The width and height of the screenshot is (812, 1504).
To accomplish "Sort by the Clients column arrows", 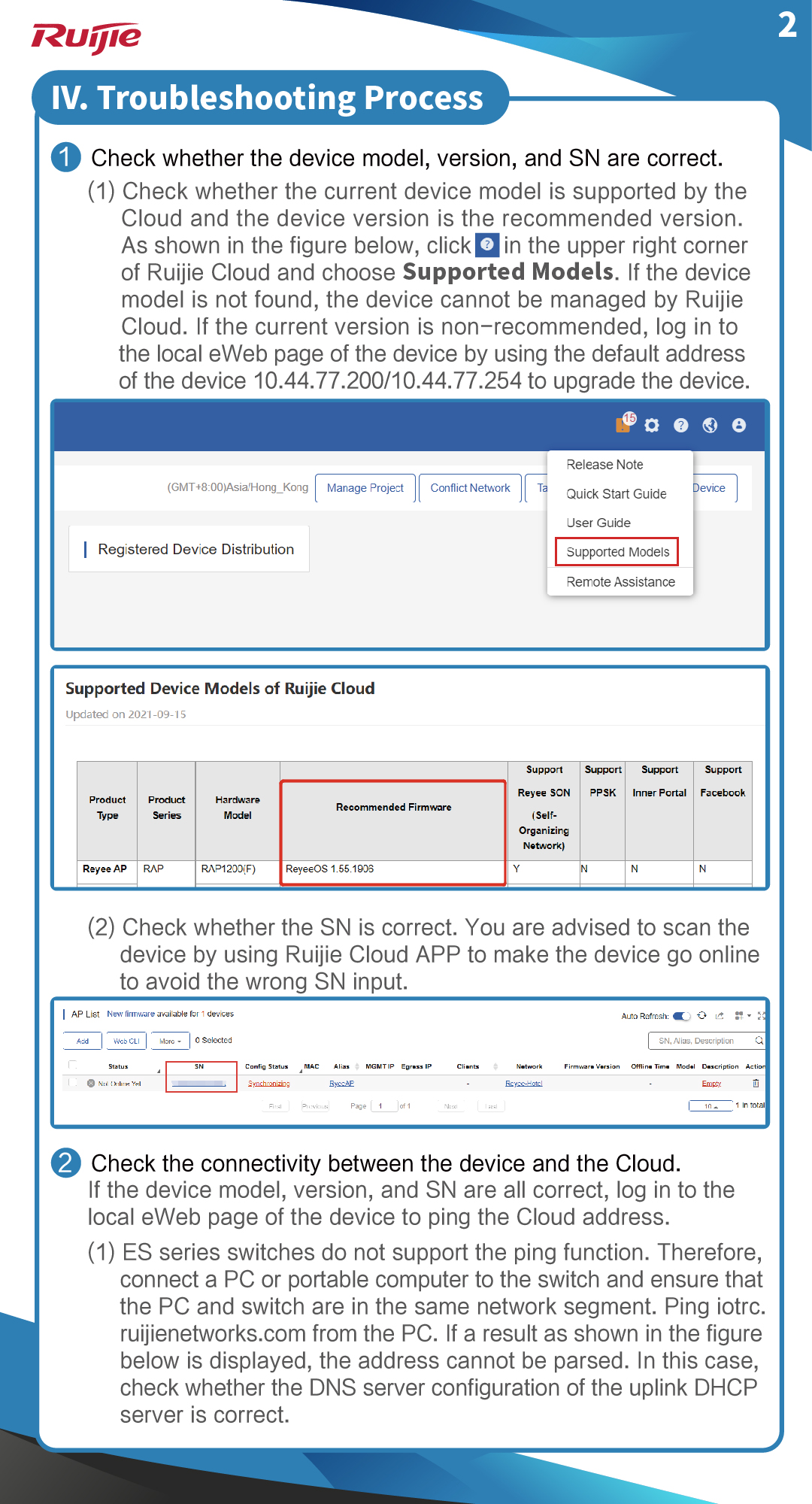I will coord(495,1066).
